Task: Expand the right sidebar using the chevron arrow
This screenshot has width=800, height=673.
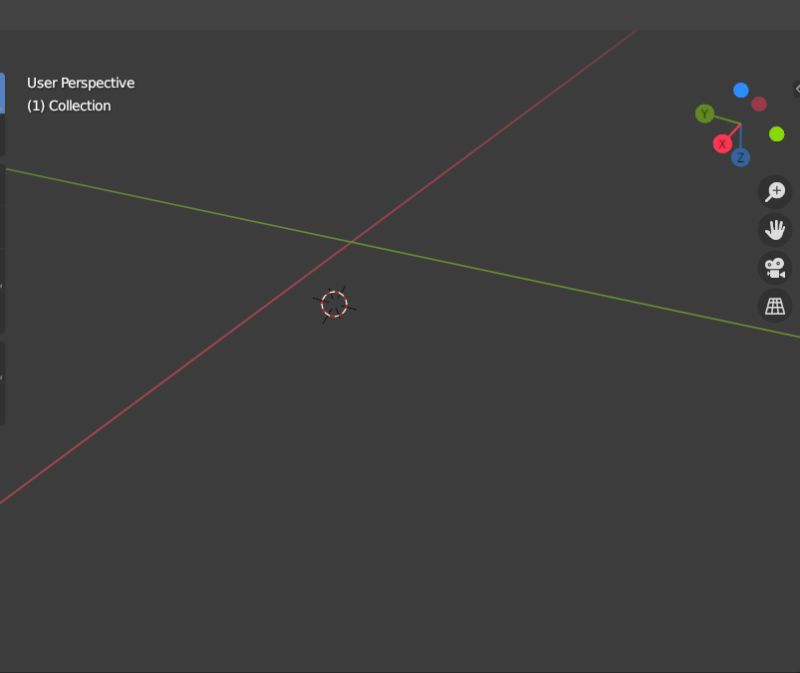Action: coord(796,90)
